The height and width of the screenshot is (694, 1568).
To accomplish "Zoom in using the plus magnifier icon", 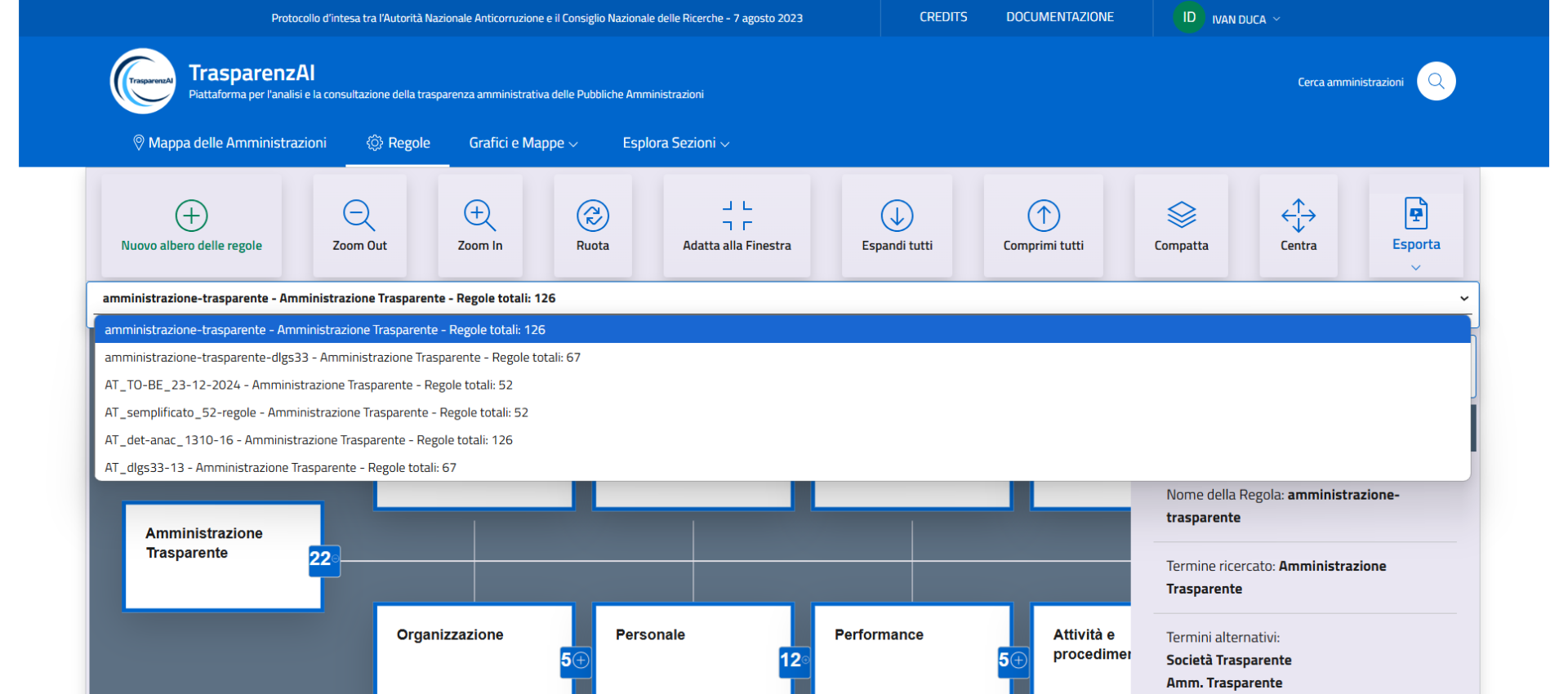I will 479,216.
